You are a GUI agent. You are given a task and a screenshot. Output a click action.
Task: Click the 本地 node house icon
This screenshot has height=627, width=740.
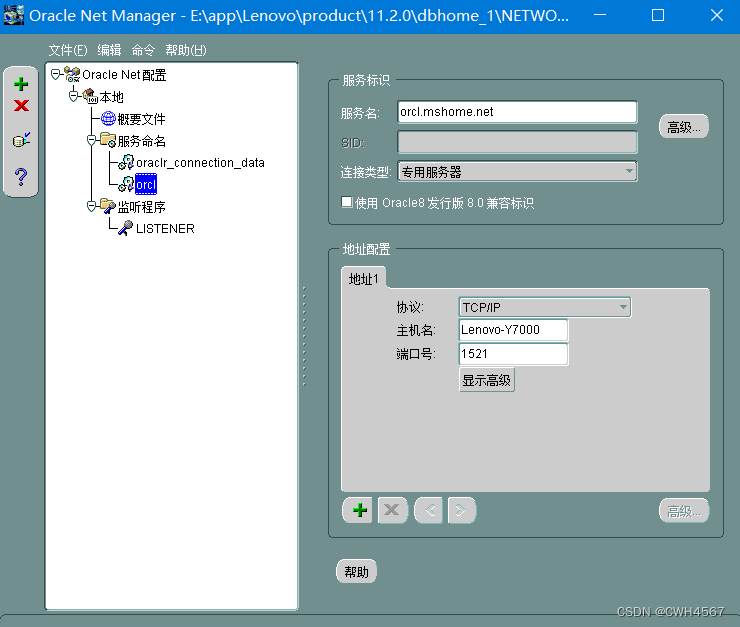[90, 96]
